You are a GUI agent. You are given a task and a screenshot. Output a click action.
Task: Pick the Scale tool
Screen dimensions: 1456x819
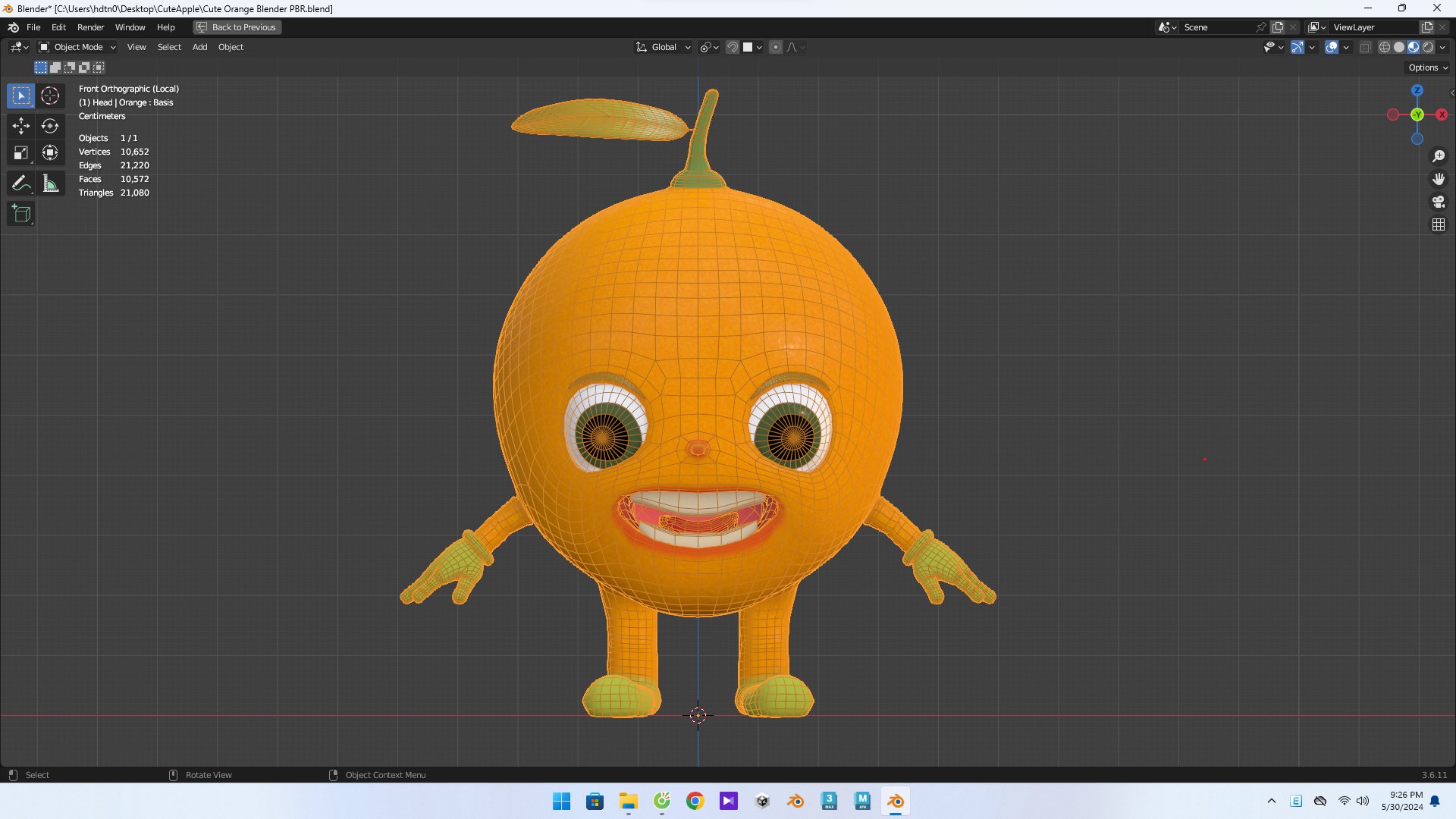21,153
